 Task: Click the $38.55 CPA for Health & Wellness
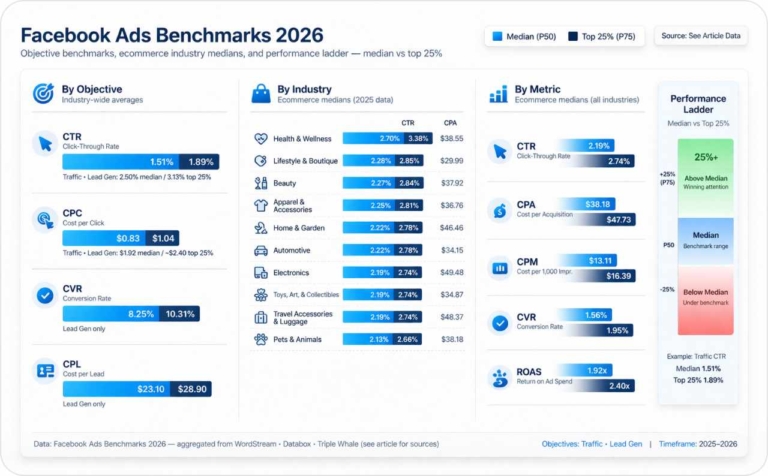coord(452,139)
